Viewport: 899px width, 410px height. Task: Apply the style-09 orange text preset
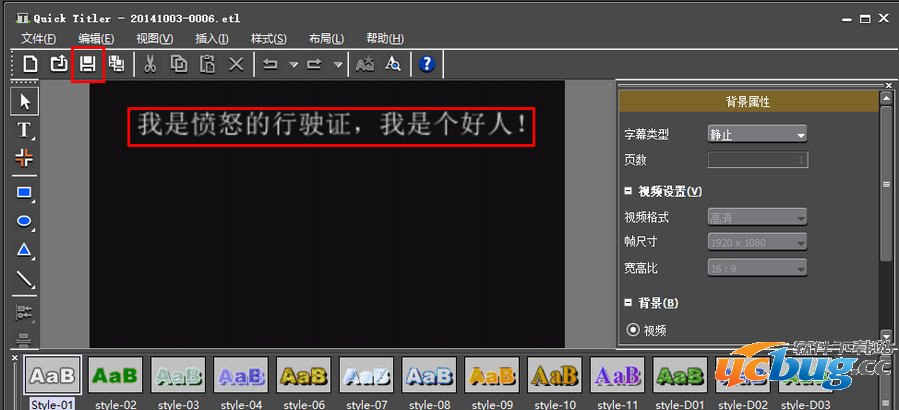pos(492,376)
